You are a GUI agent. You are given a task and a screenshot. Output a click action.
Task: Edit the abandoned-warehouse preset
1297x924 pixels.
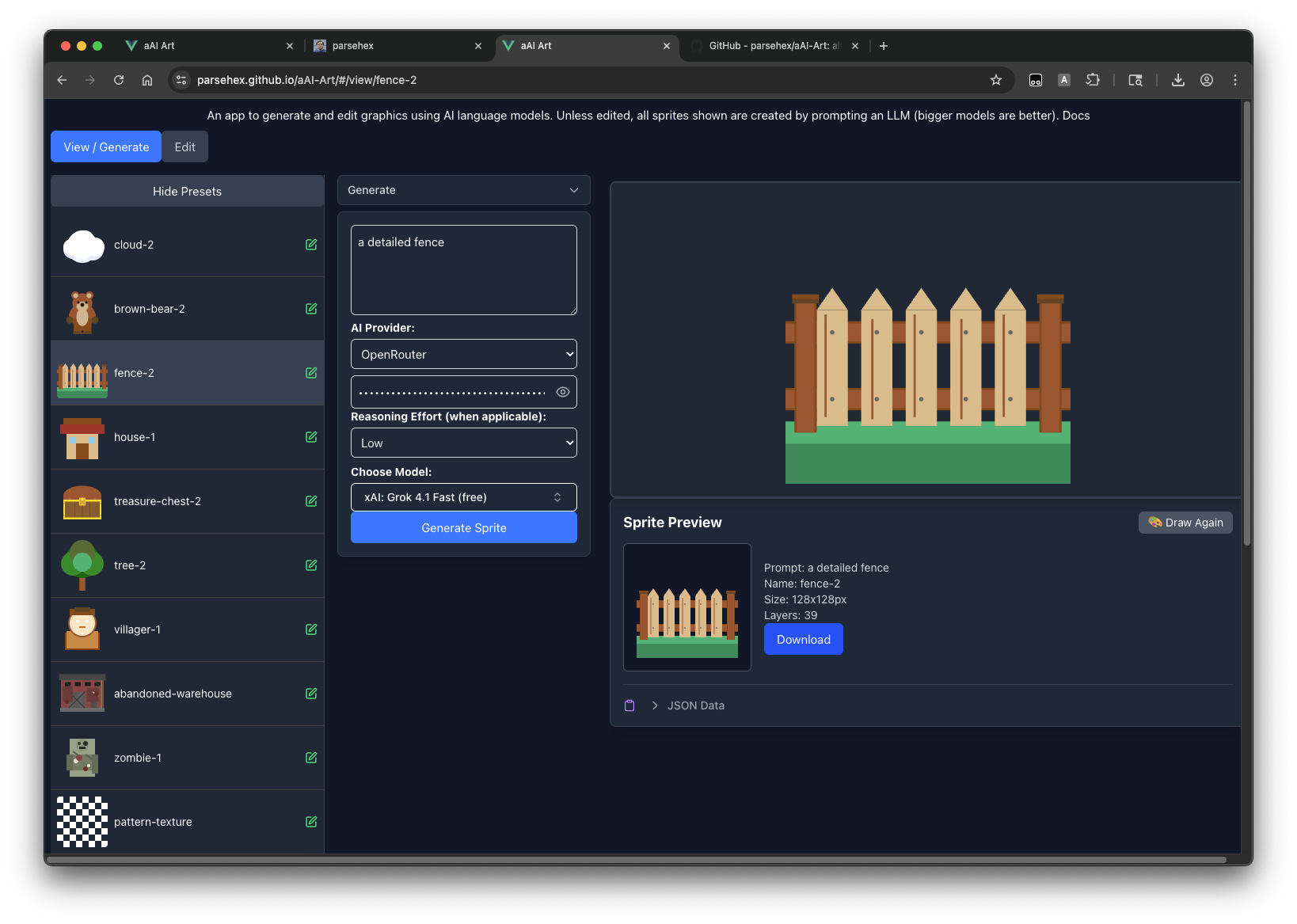tap(310, 693)
